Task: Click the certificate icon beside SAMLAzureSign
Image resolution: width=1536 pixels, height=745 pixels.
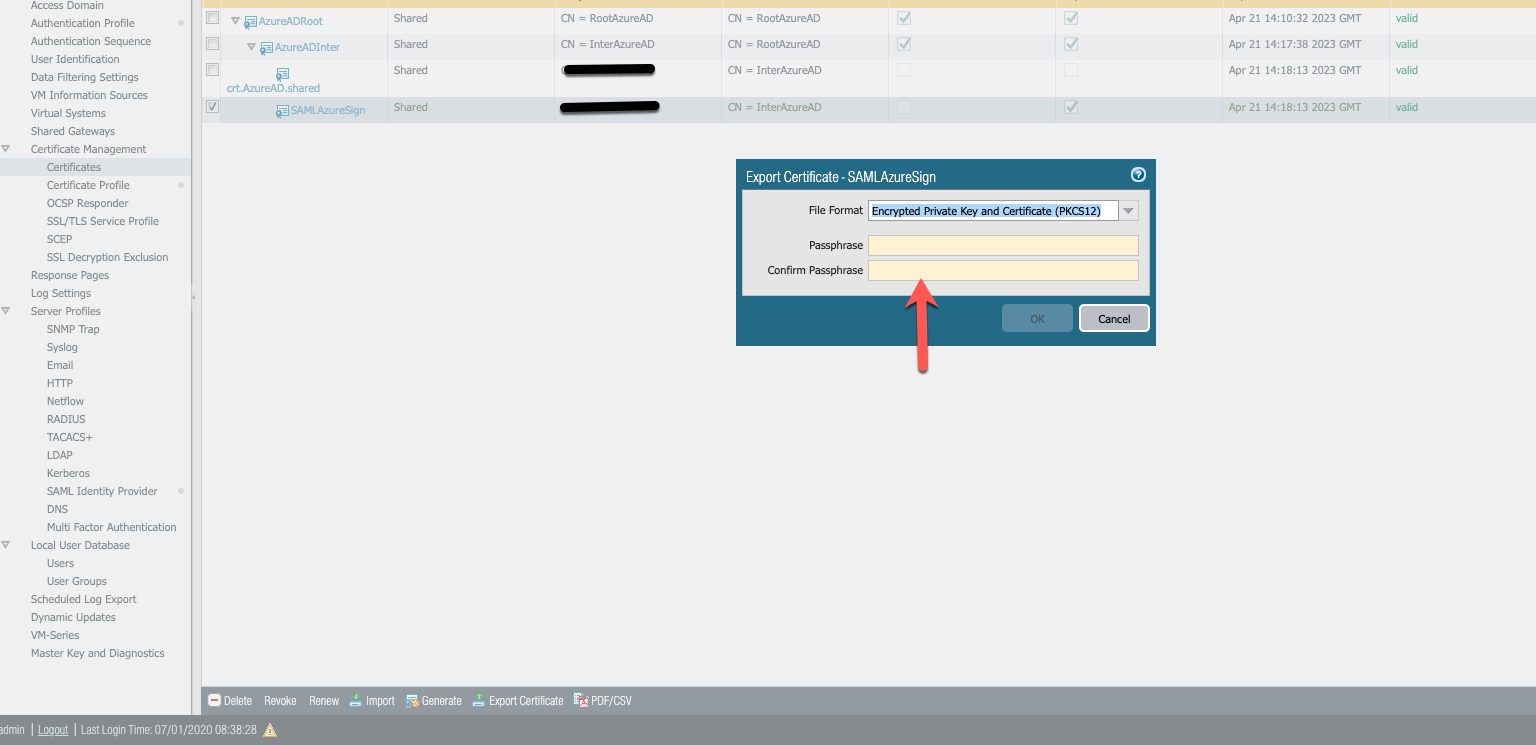Action: pyautogui.click(x=282, y=111)
